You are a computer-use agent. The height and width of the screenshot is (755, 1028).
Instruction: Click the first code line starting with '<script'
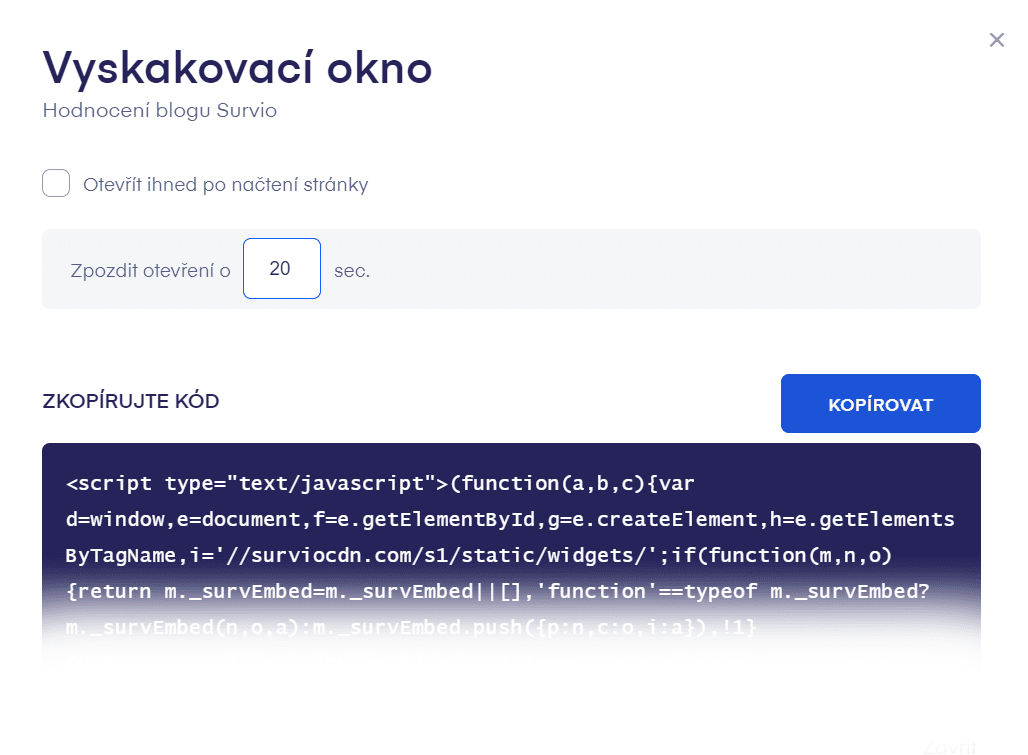(380, 484)
